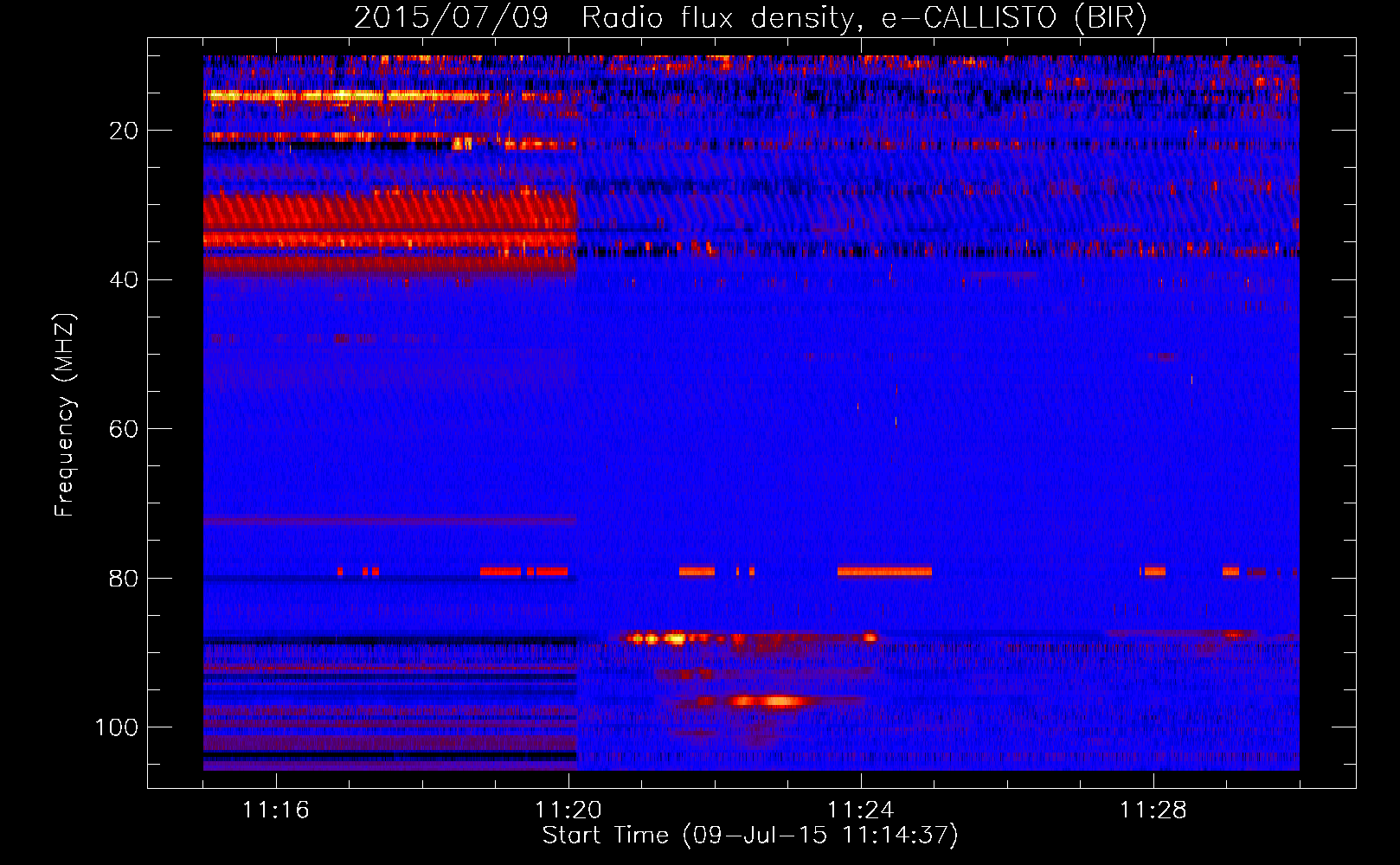Click the 20 frequency tick label
The image size is (1400, 865).
click(125, 131)
